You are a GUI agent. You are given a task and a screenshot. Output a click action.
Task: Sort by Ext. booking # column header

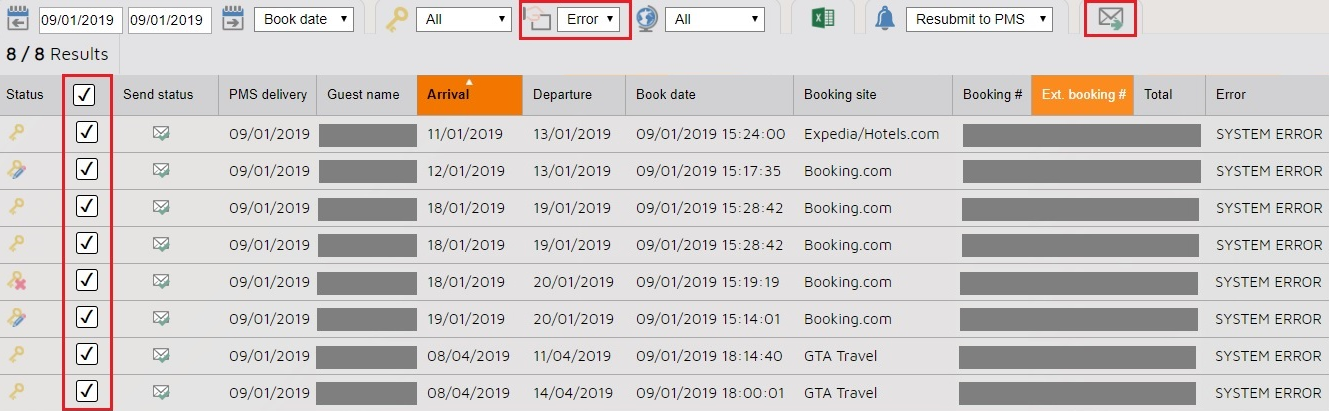click(x=1083, y=95)
